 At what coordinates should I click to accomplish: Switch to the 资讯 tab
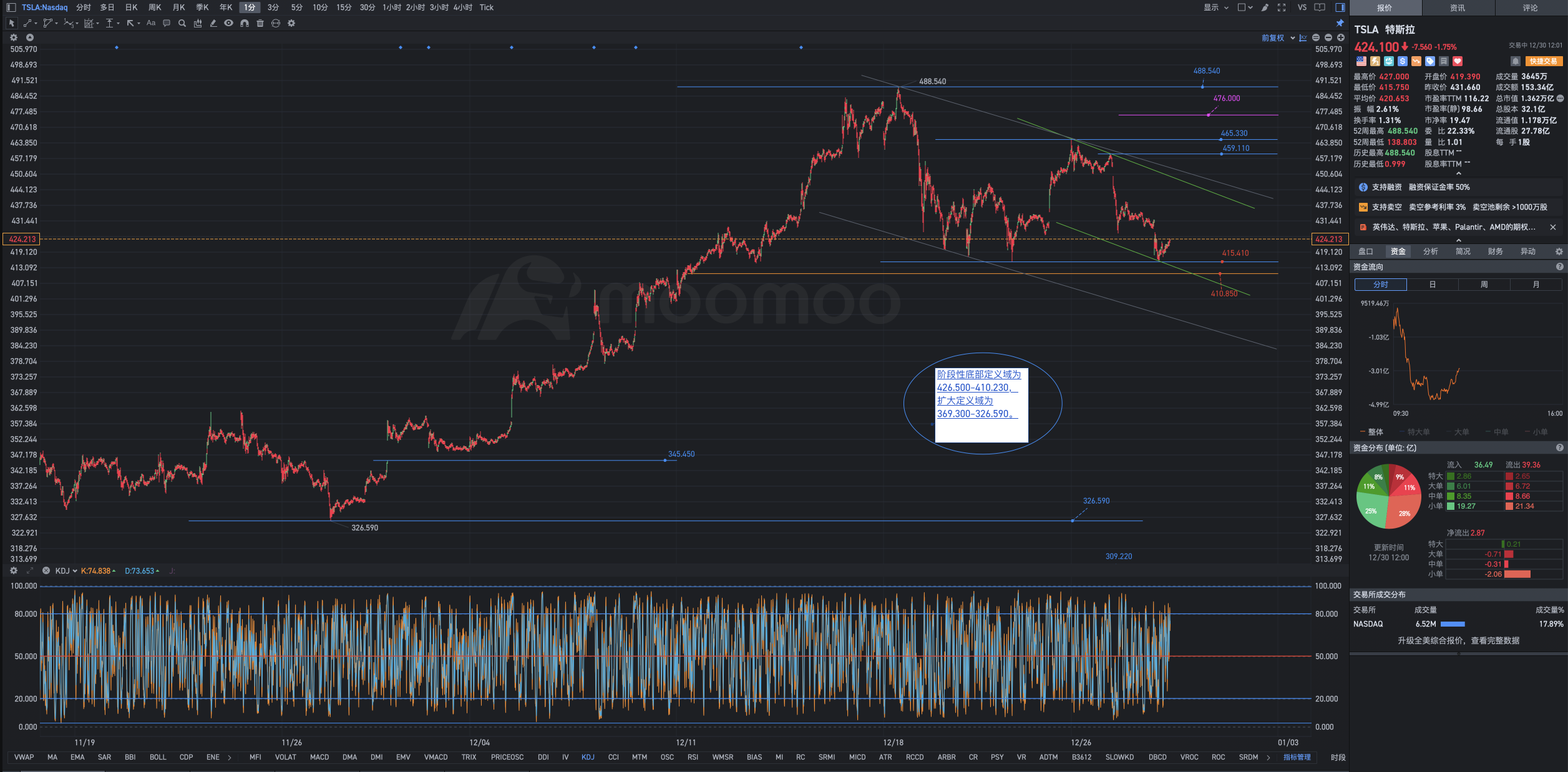[1458, 8]
